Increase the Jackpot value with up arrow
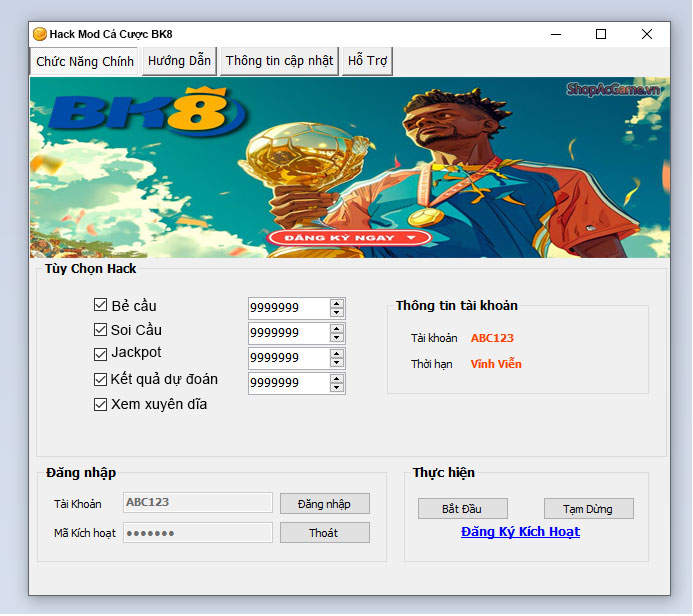693x616 pixels. pyautogui.click(x=337, y=354)
